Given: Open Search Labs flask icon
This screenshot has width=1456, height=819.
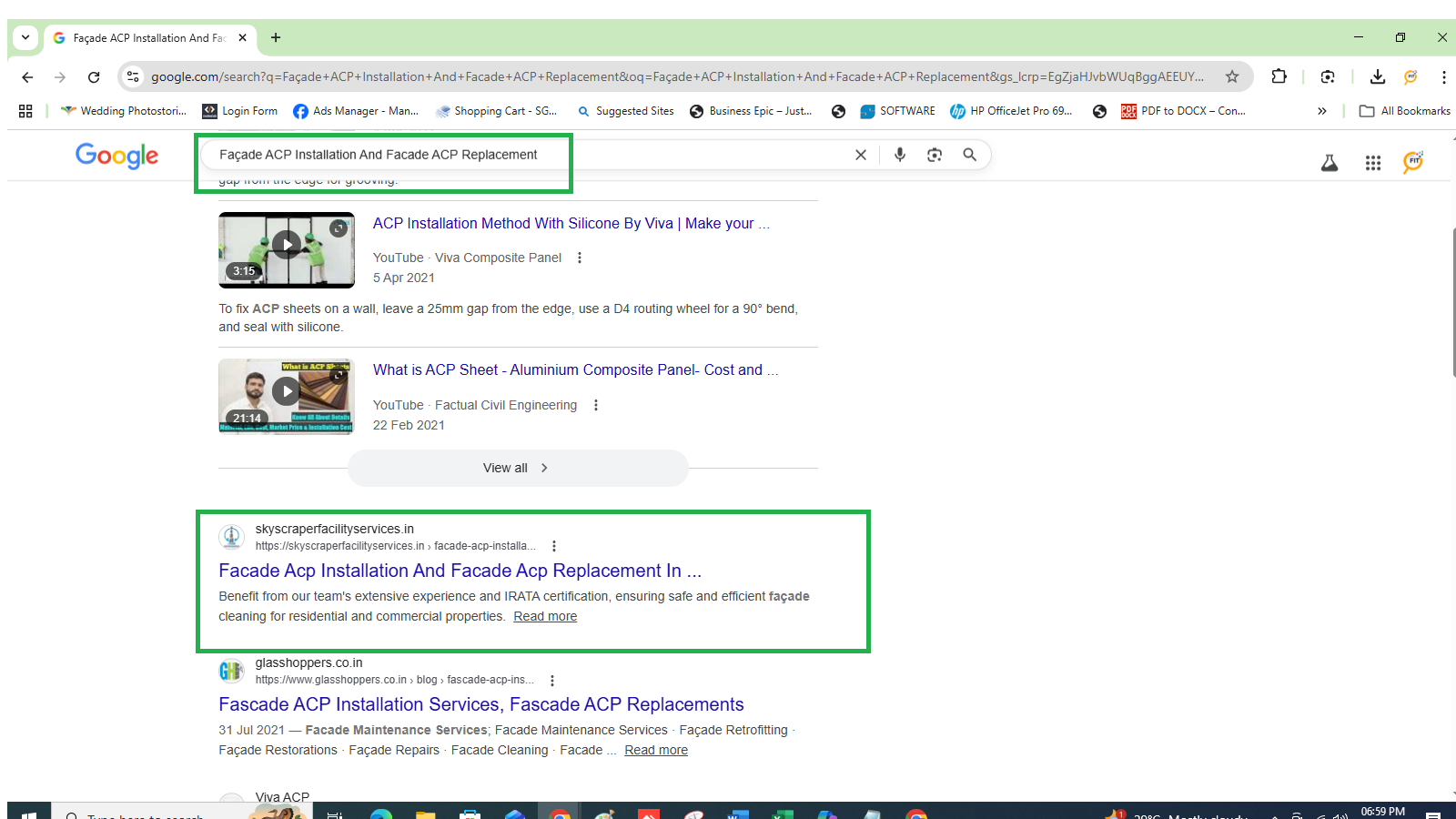Looking at the screenshot, I should point(1330,163).
